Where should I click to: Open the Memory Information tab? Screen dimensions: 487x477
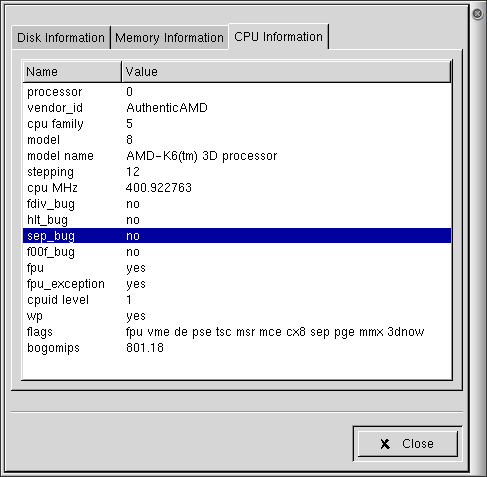click(169, 37)
